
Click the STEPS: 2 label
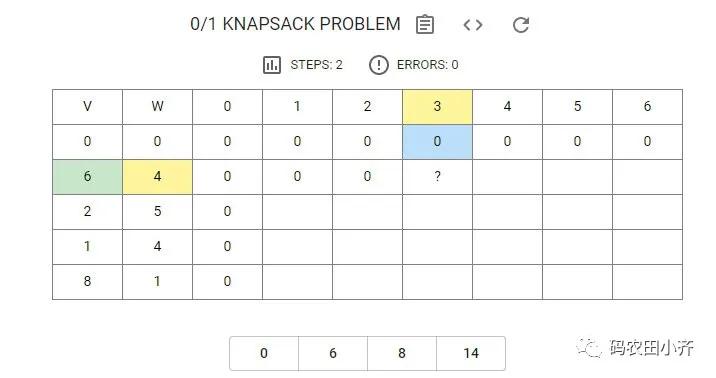[316, 65]
